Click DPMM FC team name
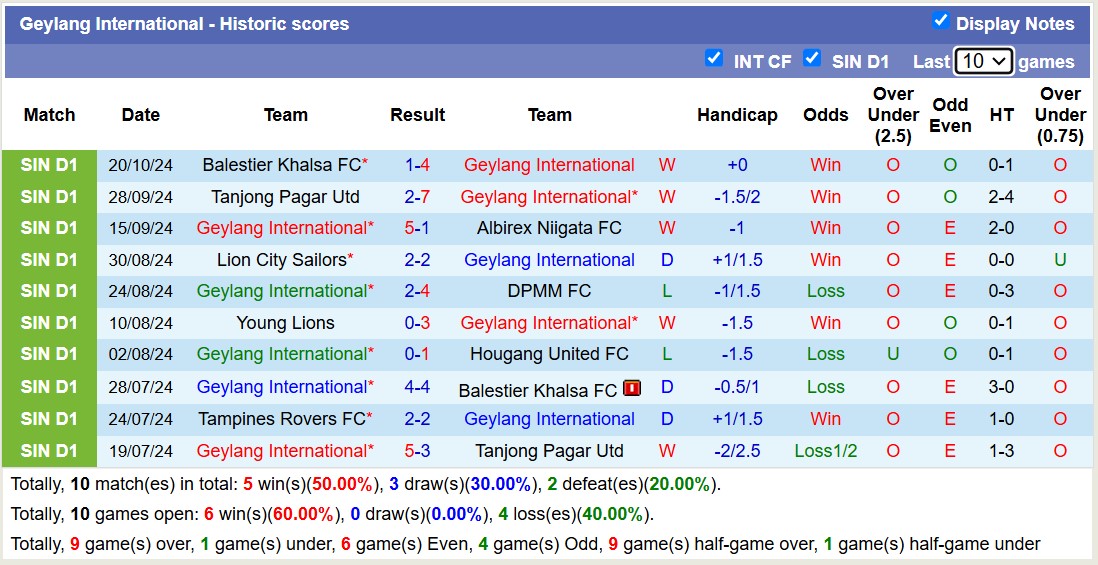This screenshot has height=565, width=1098. (x=549, y=291)
